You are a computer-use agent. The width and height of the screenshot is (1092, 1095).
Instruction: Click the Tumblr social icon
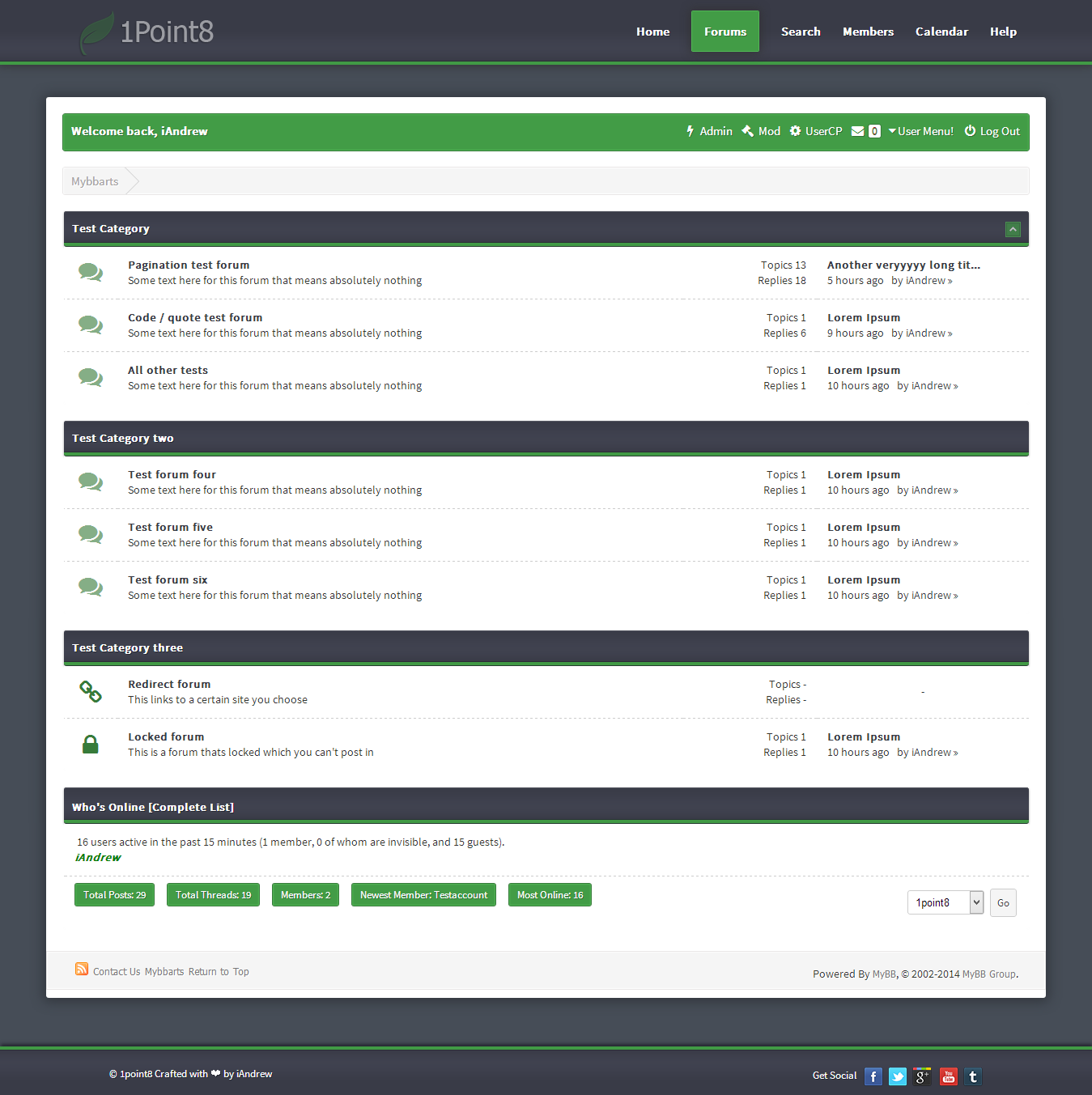click(973, 1076)
